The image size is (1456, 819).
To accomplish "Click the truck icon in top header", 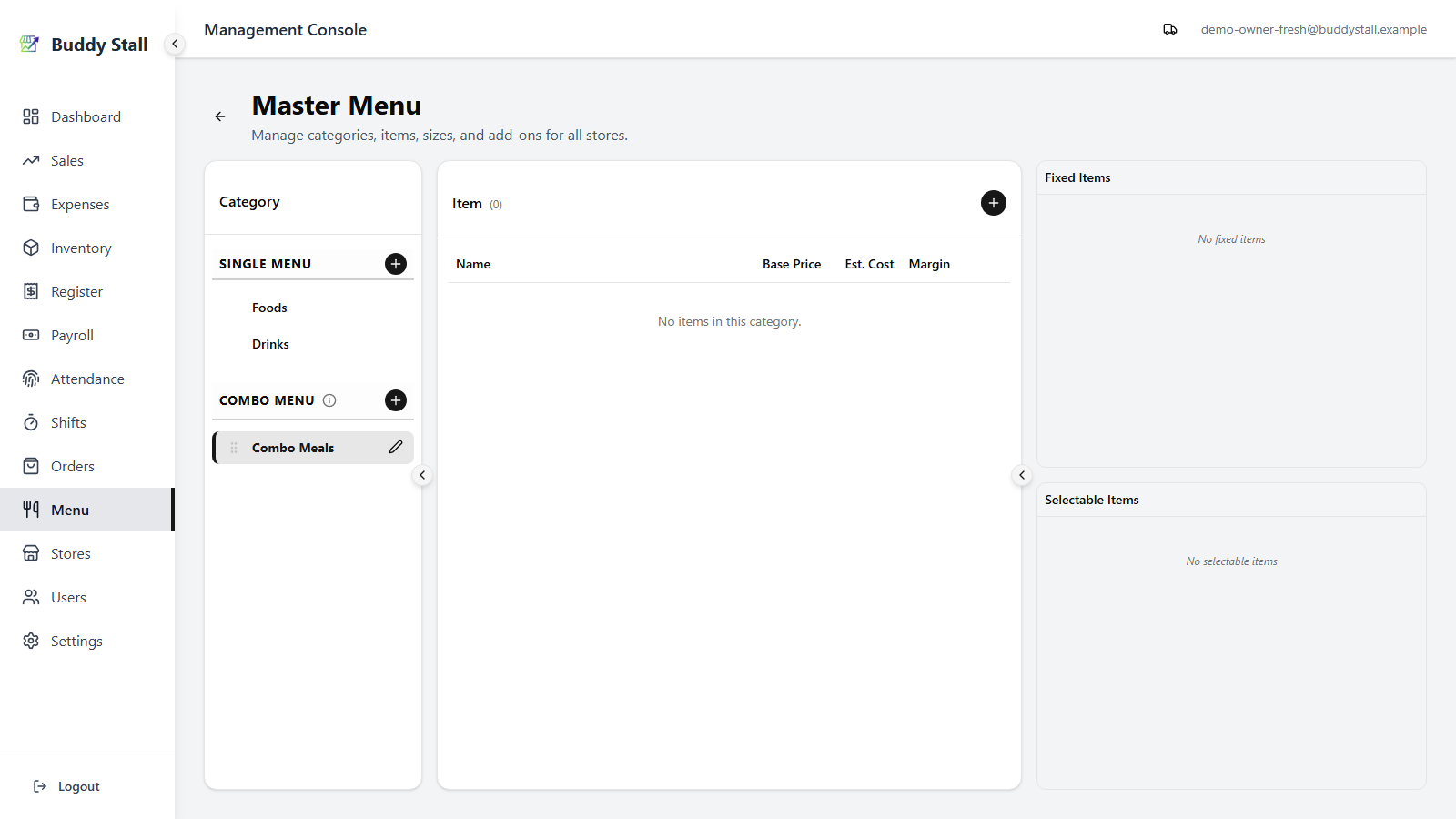I will click(1170, 29).
